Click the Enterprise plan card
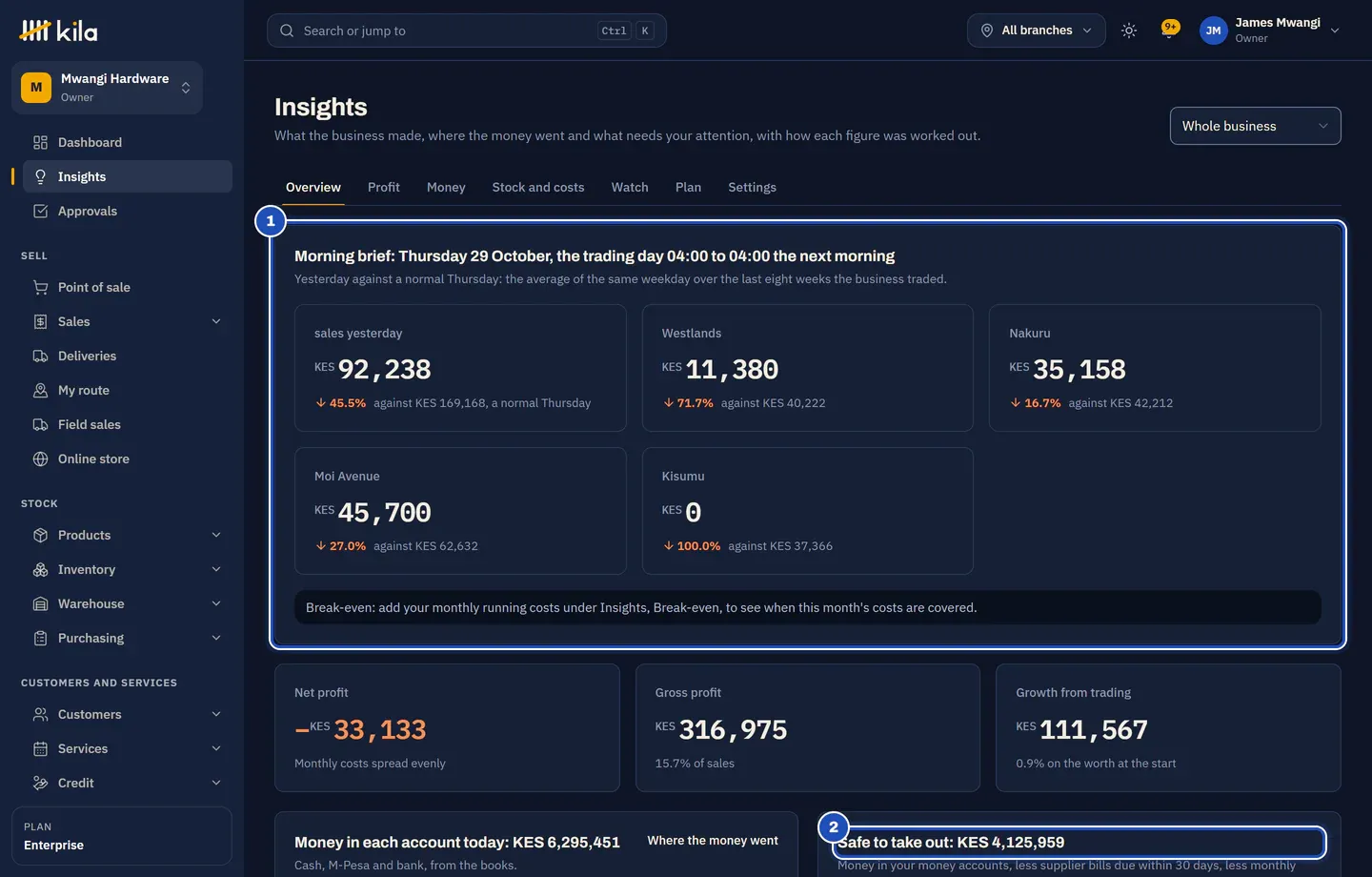This screenshot has height=877, width=1372. [x=122, y=836]
